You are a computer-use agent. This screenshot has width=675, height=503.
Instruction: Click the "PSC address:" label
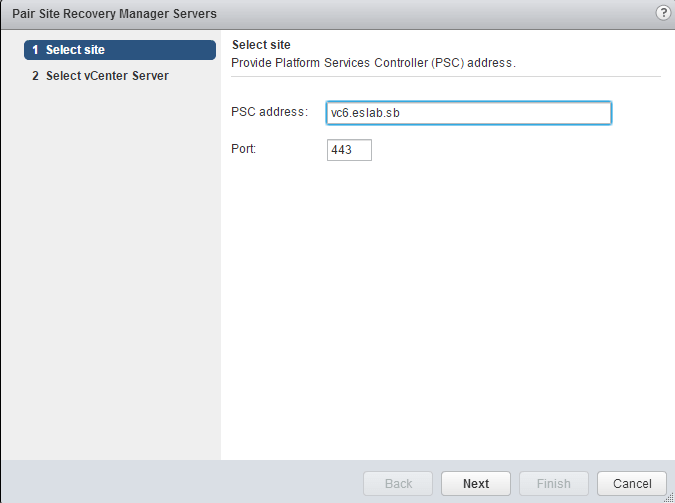(269, 111)
